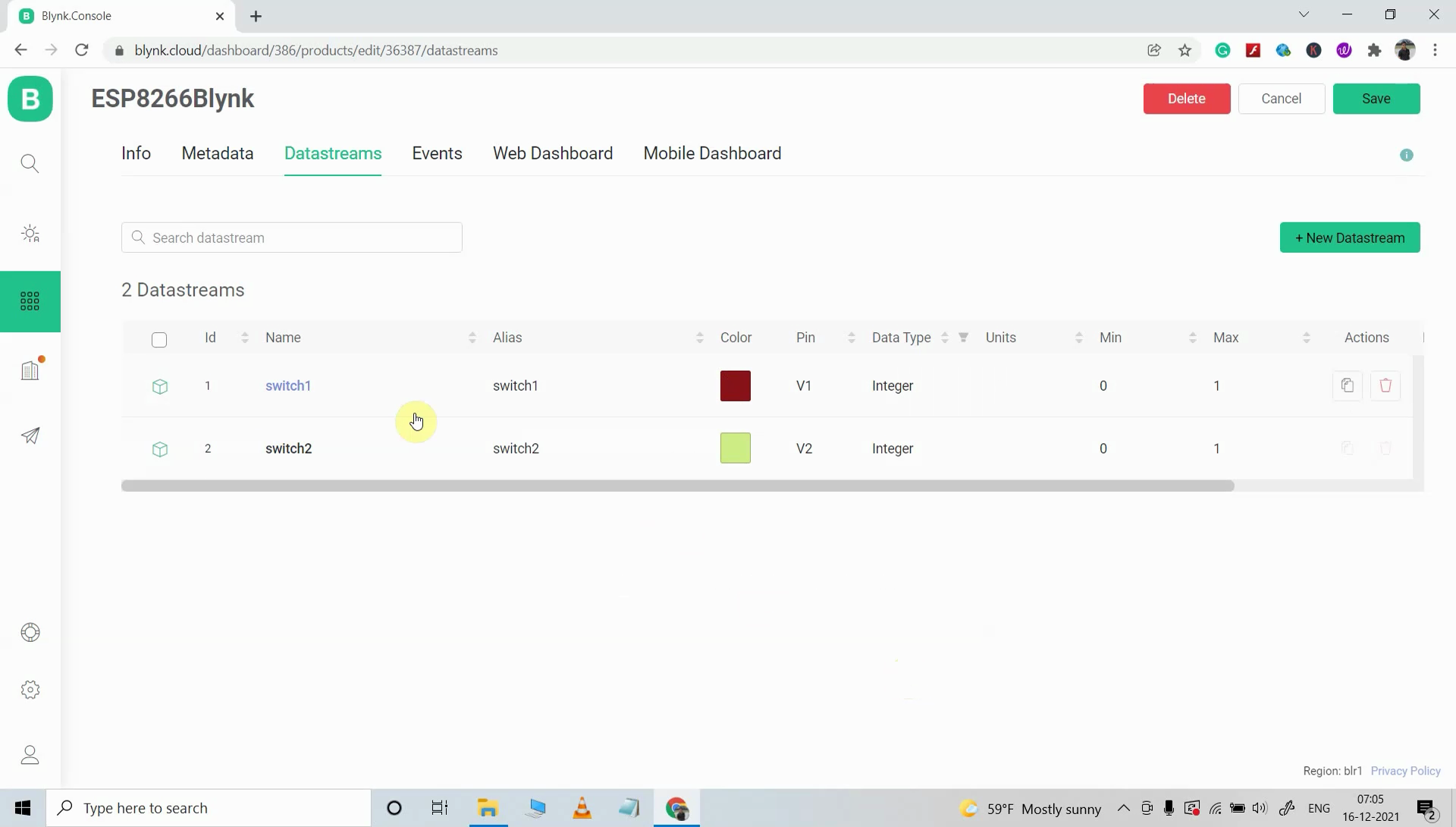Click the share page icon in address bar
Viewport: 1456px width, 827px height.
pos(1154,50)
